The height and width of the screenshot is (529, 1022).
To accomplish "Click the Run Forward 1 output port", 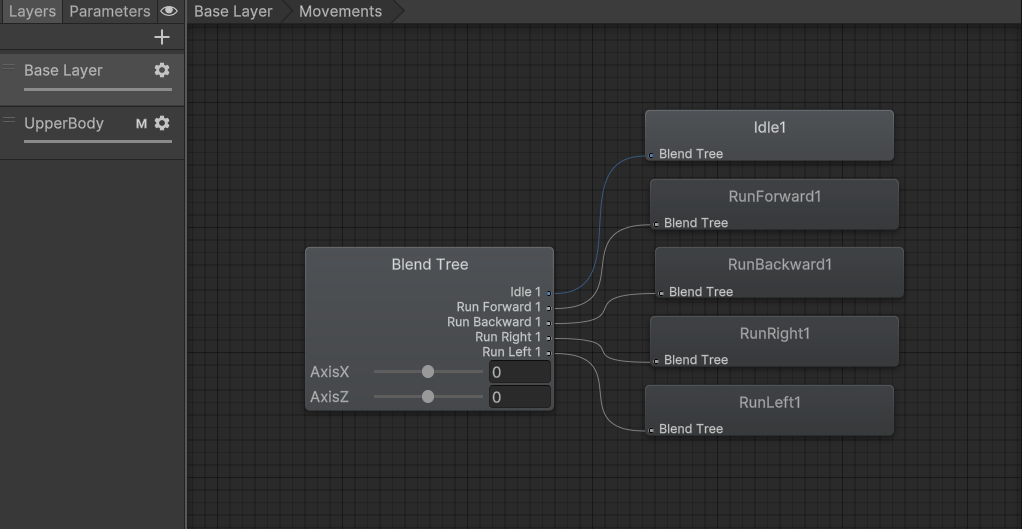I will click(x=549, y=308).
